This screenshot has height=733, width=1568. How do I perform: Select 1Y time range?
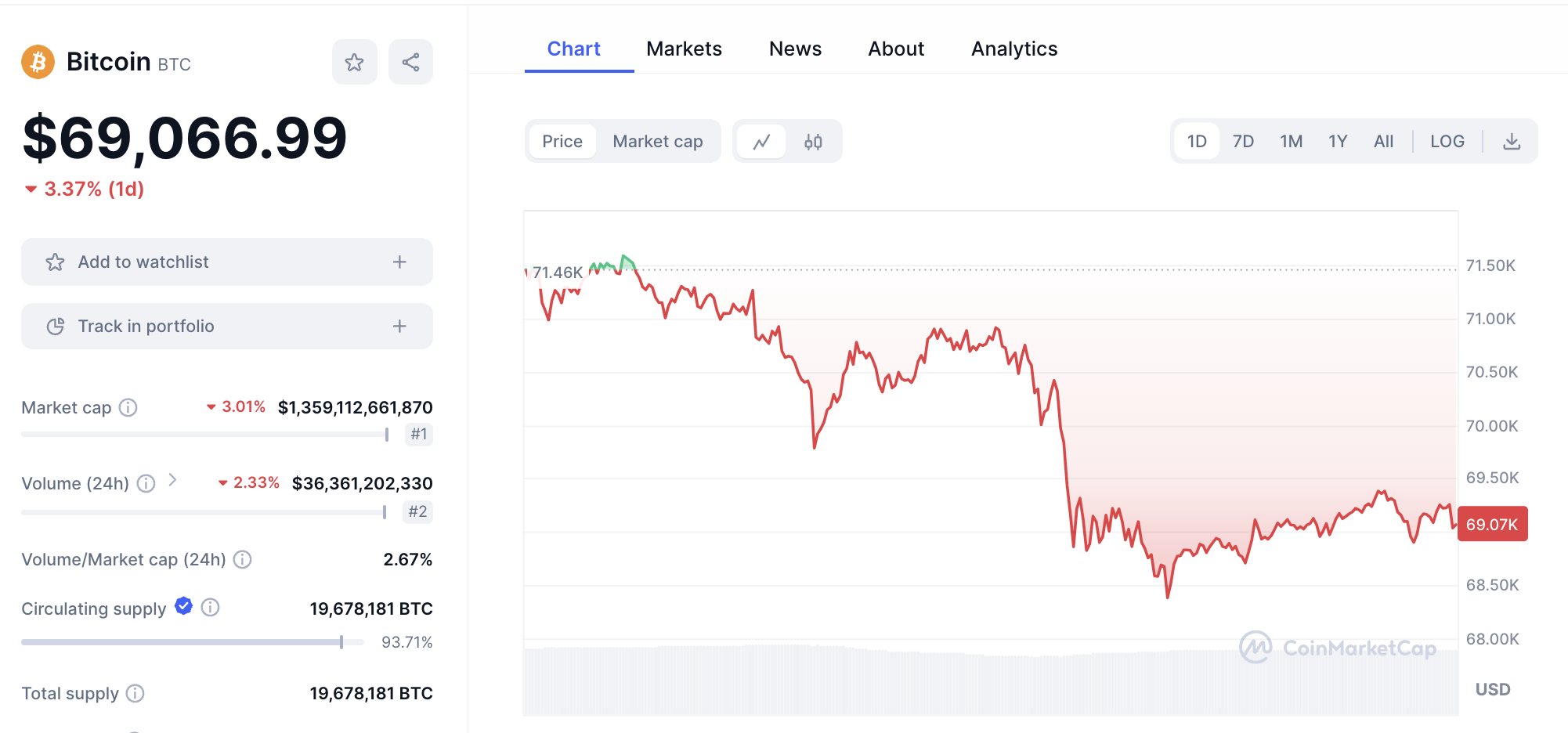[1338, 142]
